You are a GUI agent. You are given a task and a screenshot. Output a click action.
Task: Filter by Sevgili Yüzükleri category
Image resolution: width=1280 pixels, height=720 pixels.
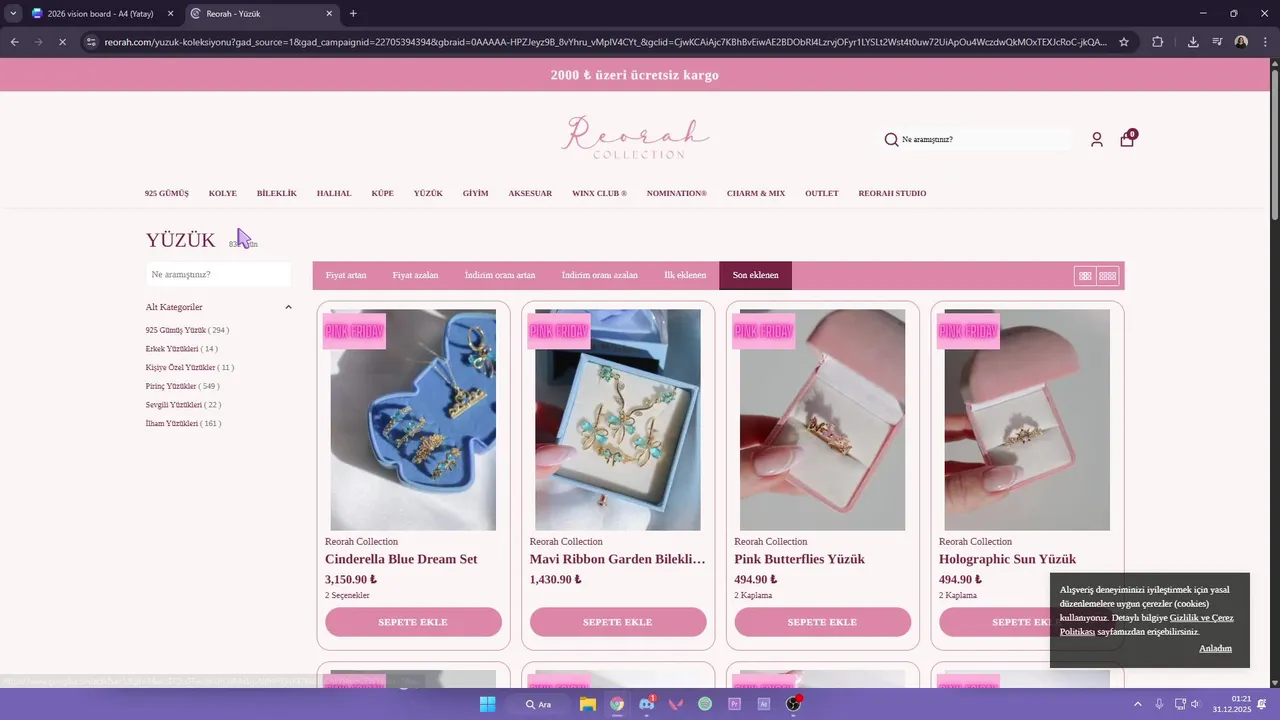(x=184, y=405)
